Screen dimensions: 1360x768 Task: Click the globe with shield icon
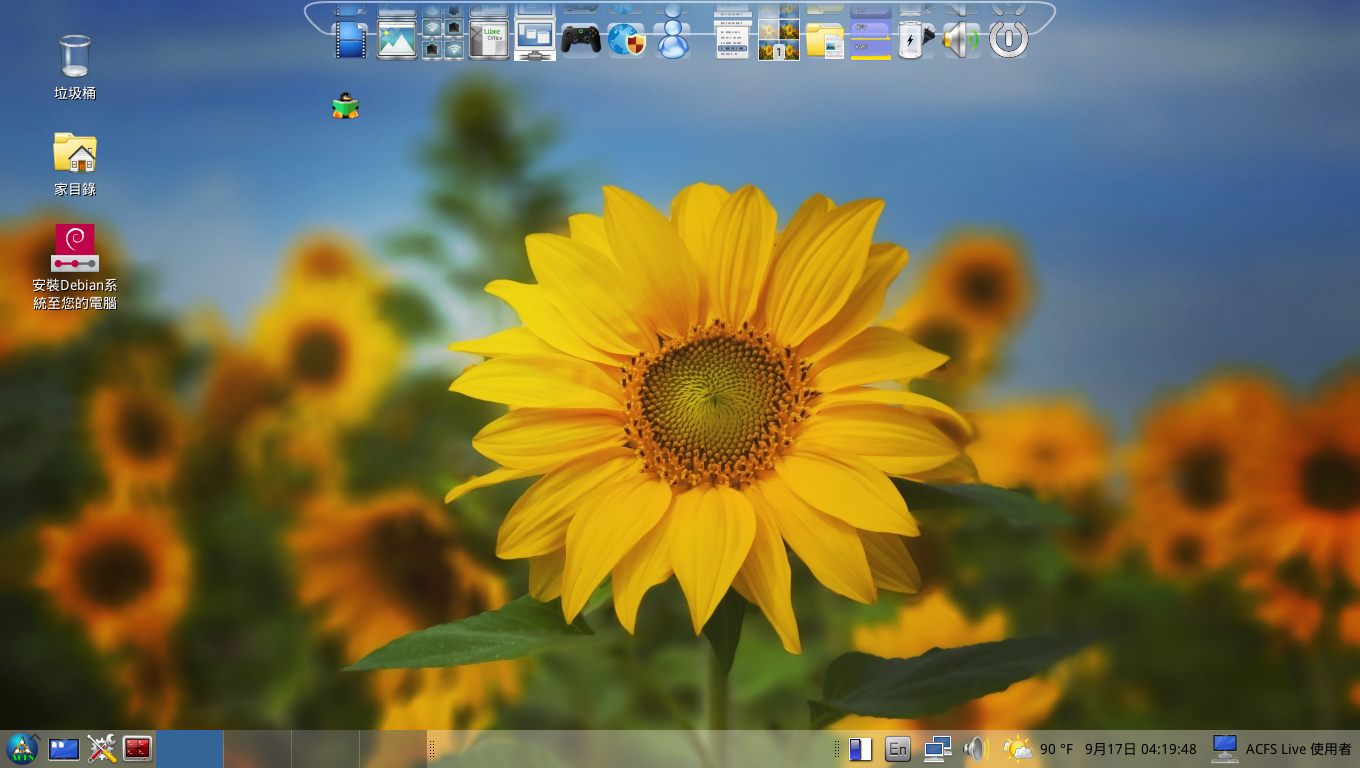(x=627, y=40)
